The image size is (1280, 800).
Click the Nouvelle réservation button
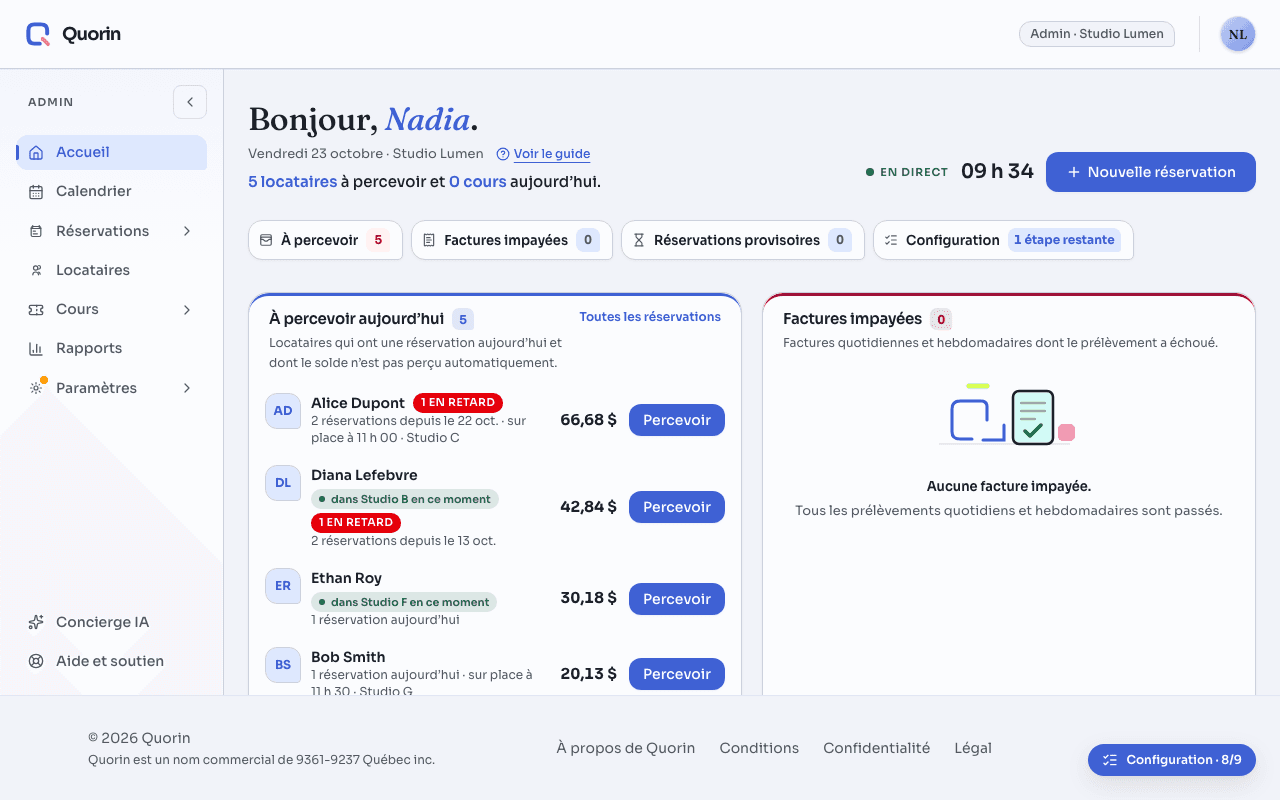coord(1151,172)
